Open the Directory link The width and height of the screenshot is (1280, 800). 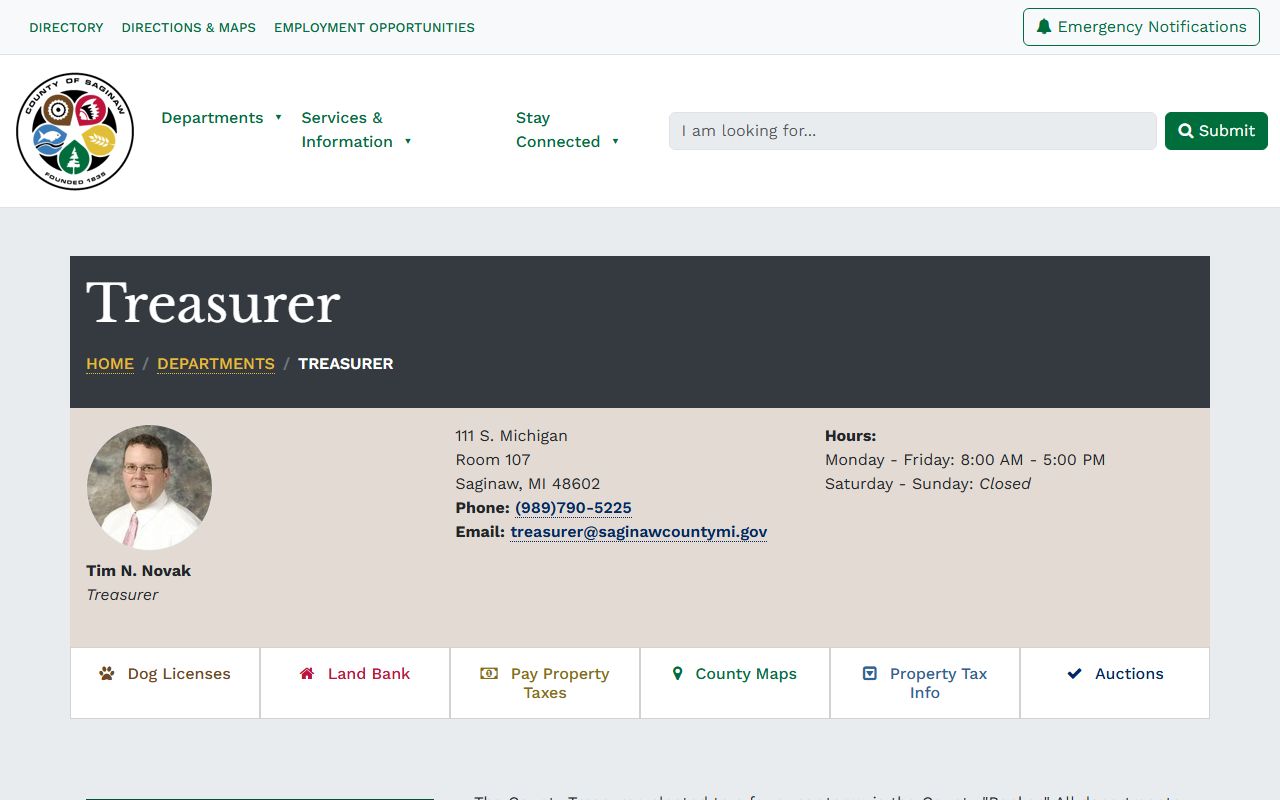point(66,28)
